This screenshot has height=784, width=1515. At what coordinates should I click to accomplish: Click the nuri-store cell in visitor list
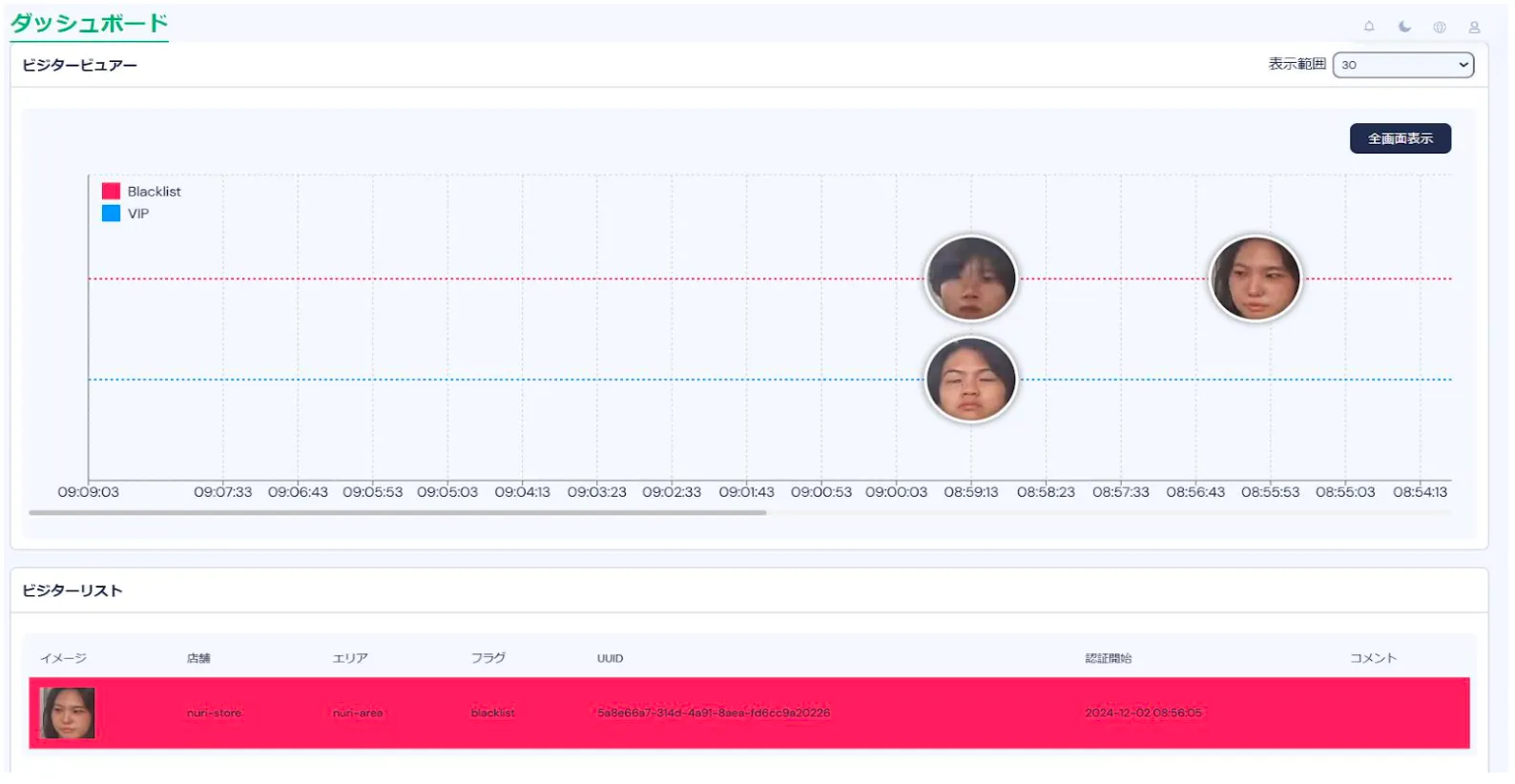214,713
